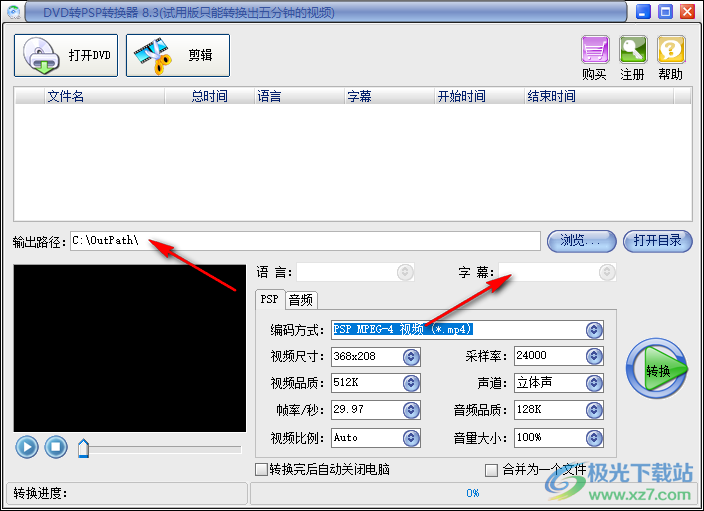Enable 转换完后自动关闭电脑 checkbox
Viewport: 704px width, 511px height.
coord(261,470)
